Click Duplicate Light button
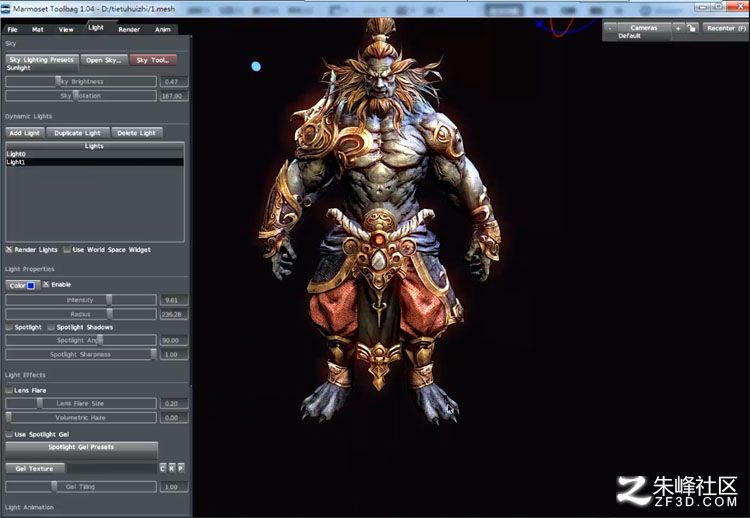Viewport: 750px width, 518px height. 77,133
